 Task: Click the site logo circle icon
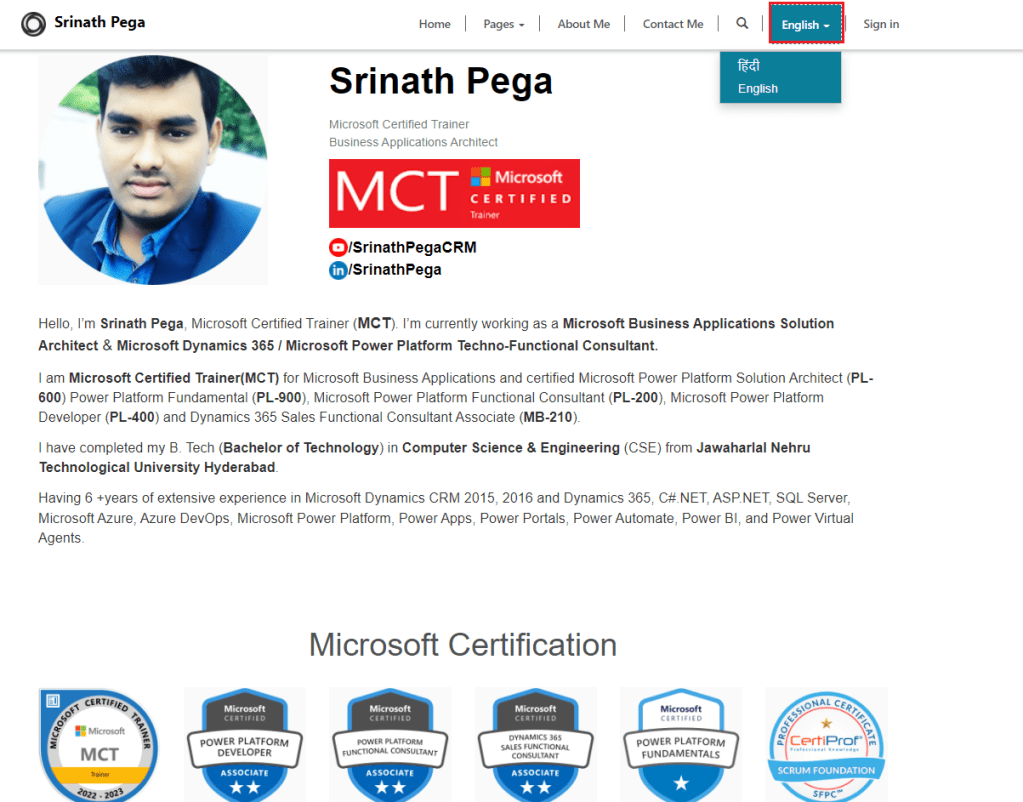[x=33, y=24]
